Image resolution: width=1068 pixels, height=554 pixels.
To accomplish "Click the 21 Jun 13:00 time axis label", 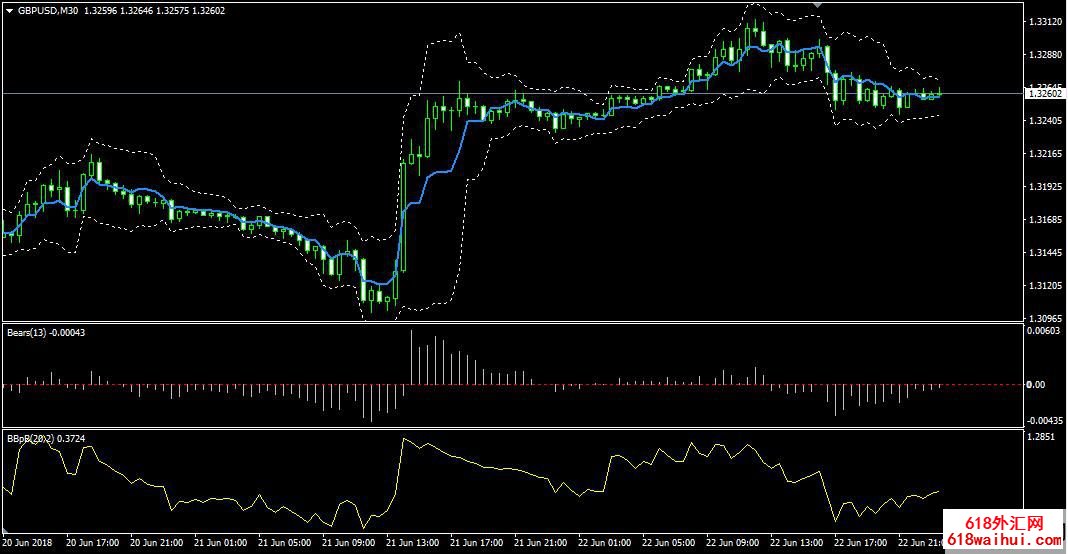I will (412, 543).
